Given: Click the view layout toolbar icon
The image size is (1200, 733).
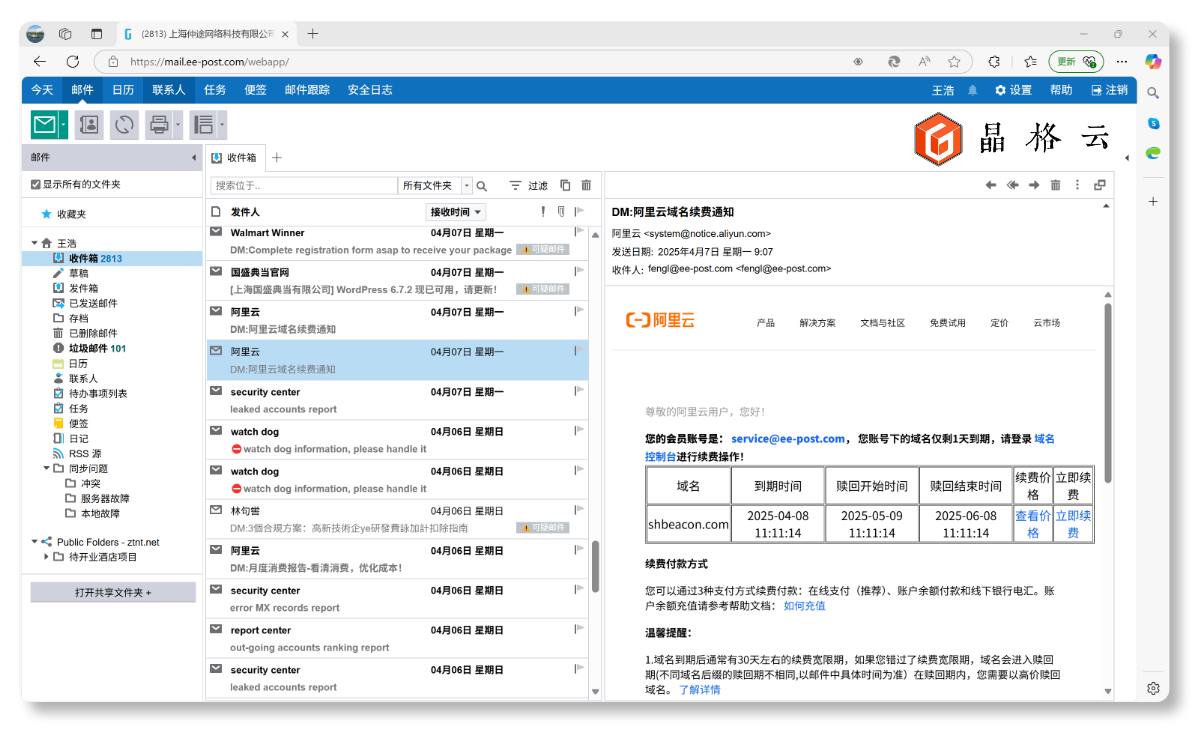Looking at the screenshot, I should coord(204,125).
